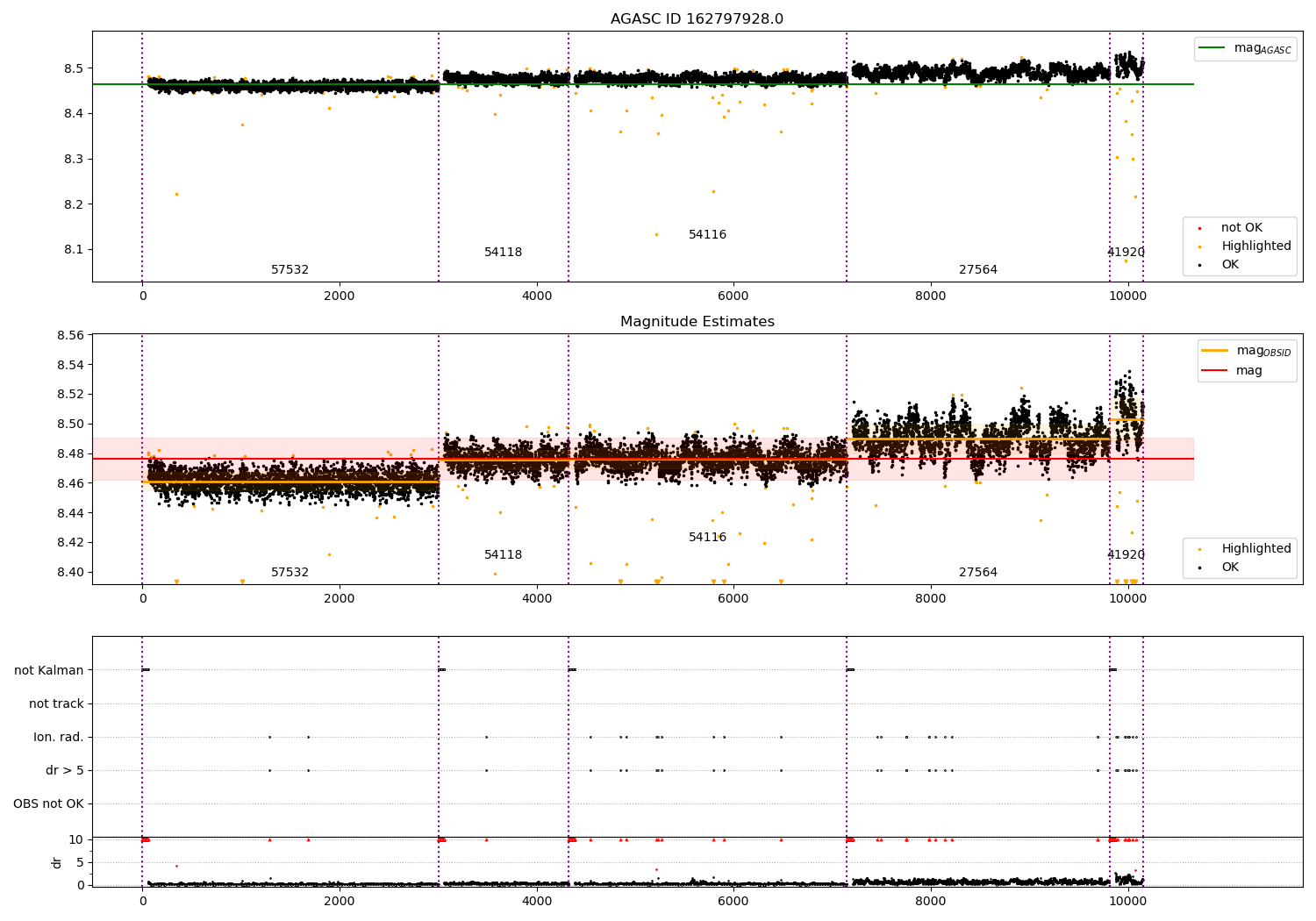This screenshot has height=921, width=1316.
Task: Click the 8.52 y-axis tick label
Action: pyautogui.click(x=70, y=395)
